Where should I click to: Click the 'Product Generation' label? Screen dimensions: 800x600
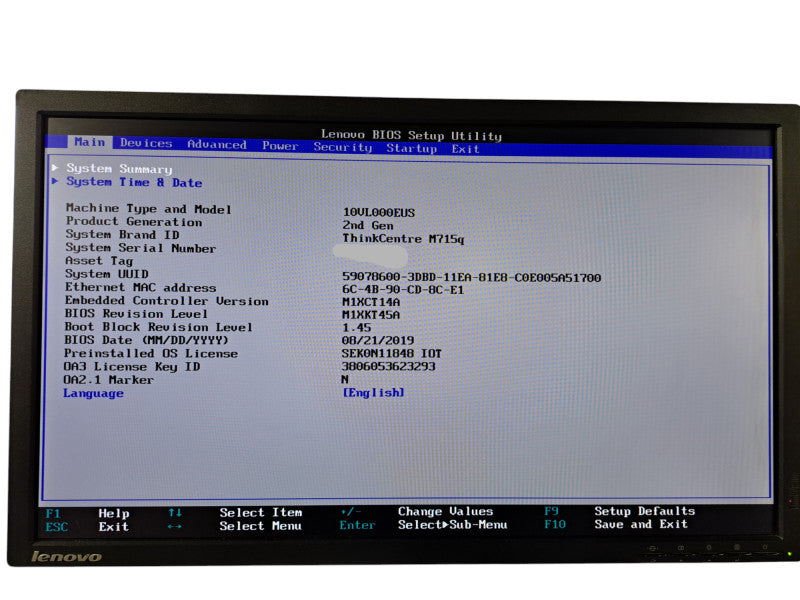point(134,221)
